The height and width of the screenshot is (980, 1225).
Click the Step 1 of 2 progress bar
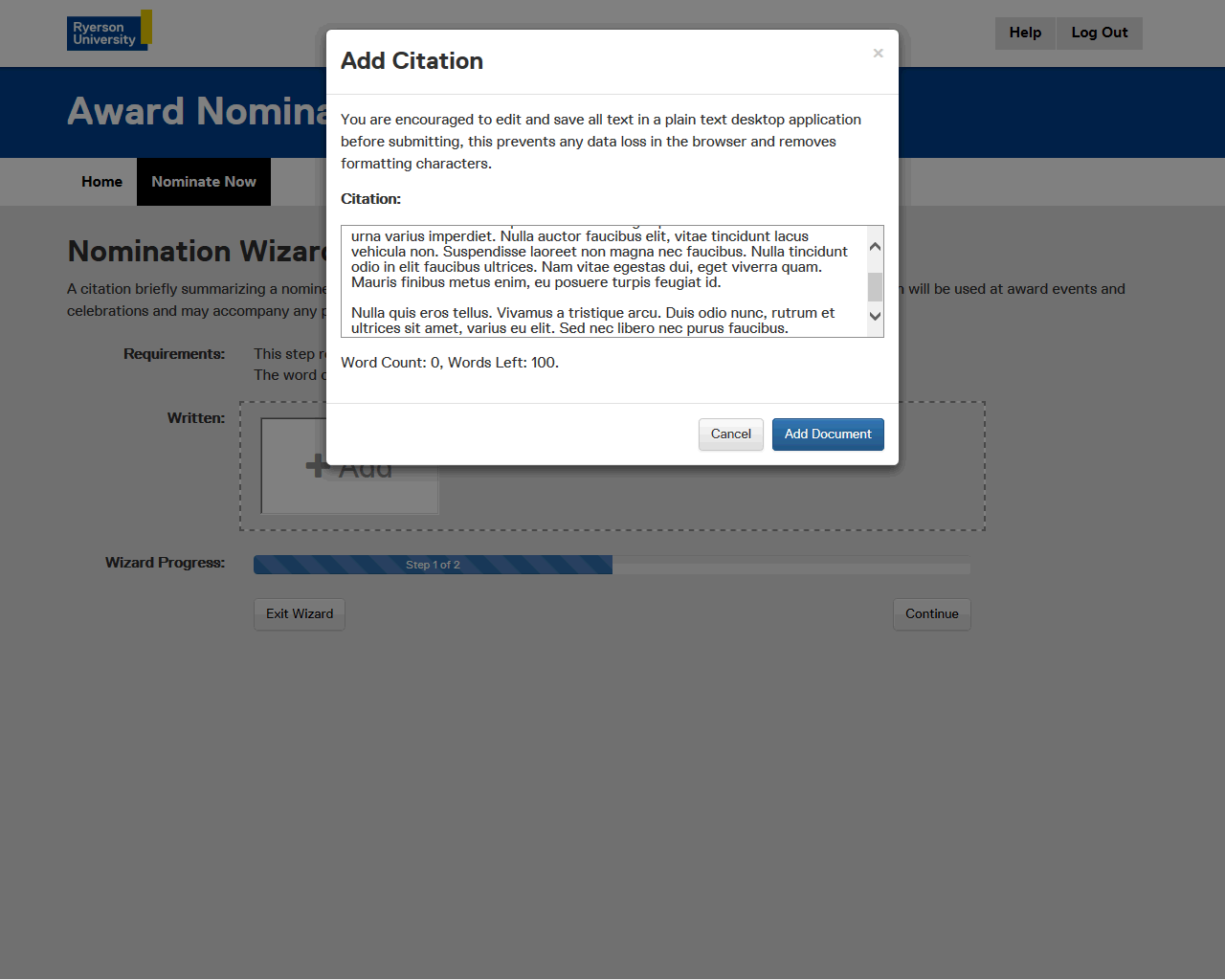tap(433, 565)
